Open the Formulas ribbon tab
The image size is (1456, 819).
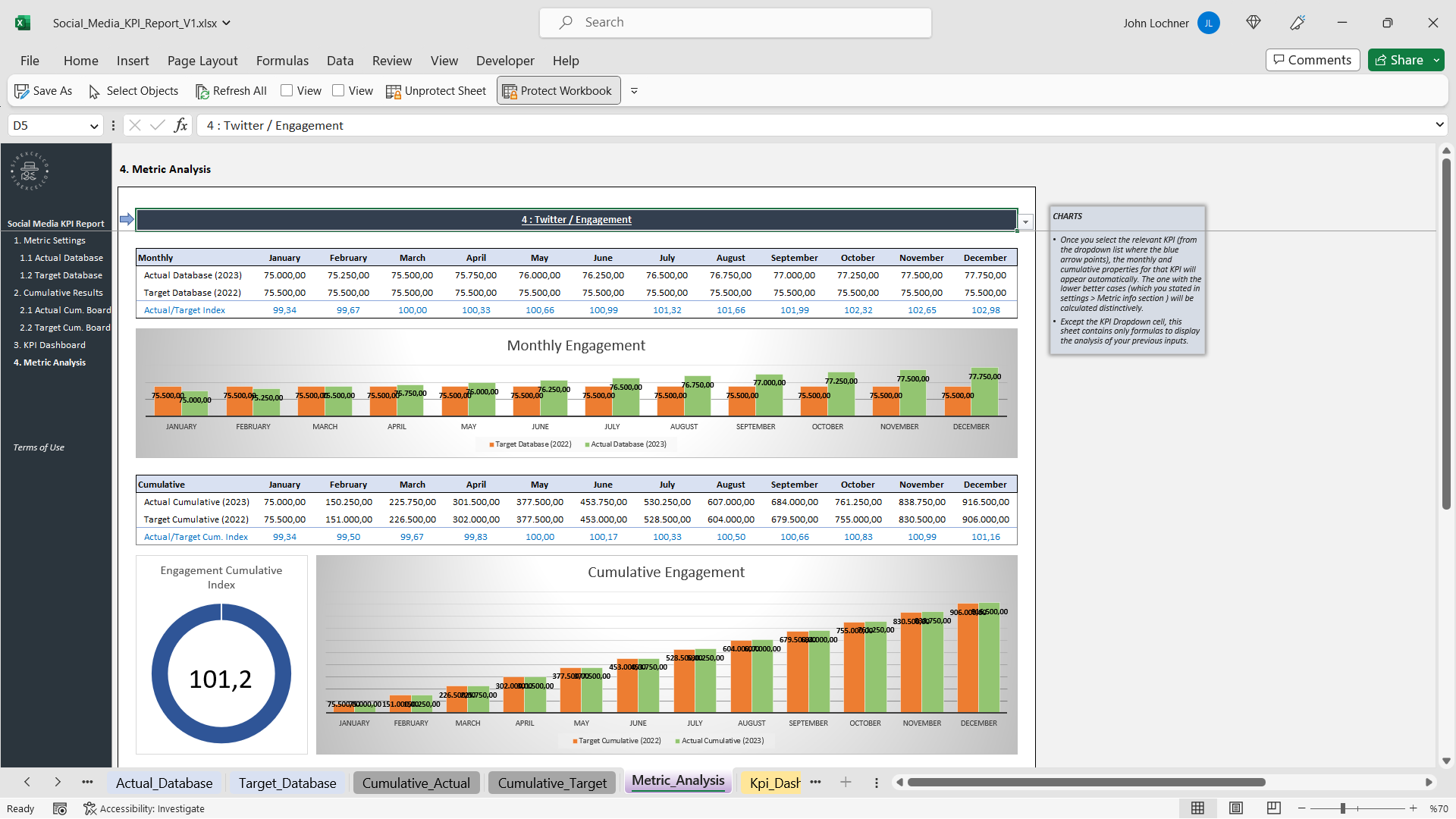coord(282,61)
